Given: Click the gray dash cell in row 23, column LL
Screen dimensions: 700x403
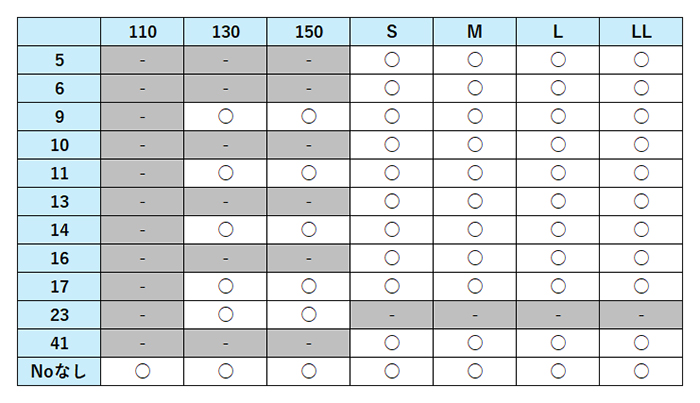Looking at the screenshot, I should pyautogui.click(x=641, y=315).
